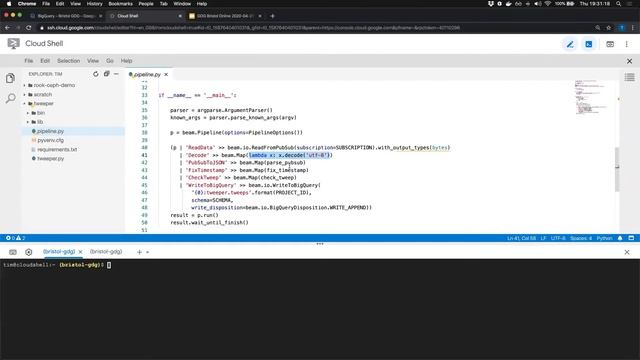Click the editor vertical scrollbar
This screenshot has width=640, height=360.
pyautogui.click(x=616, y=169)
